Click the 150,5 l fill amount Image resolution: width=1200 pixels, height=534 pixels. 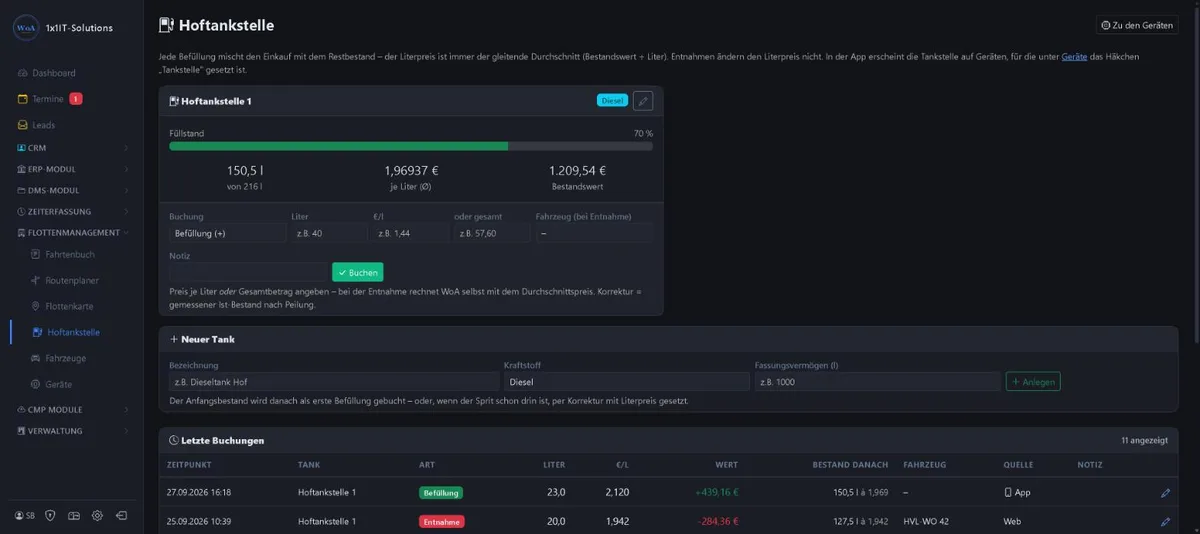245,171
